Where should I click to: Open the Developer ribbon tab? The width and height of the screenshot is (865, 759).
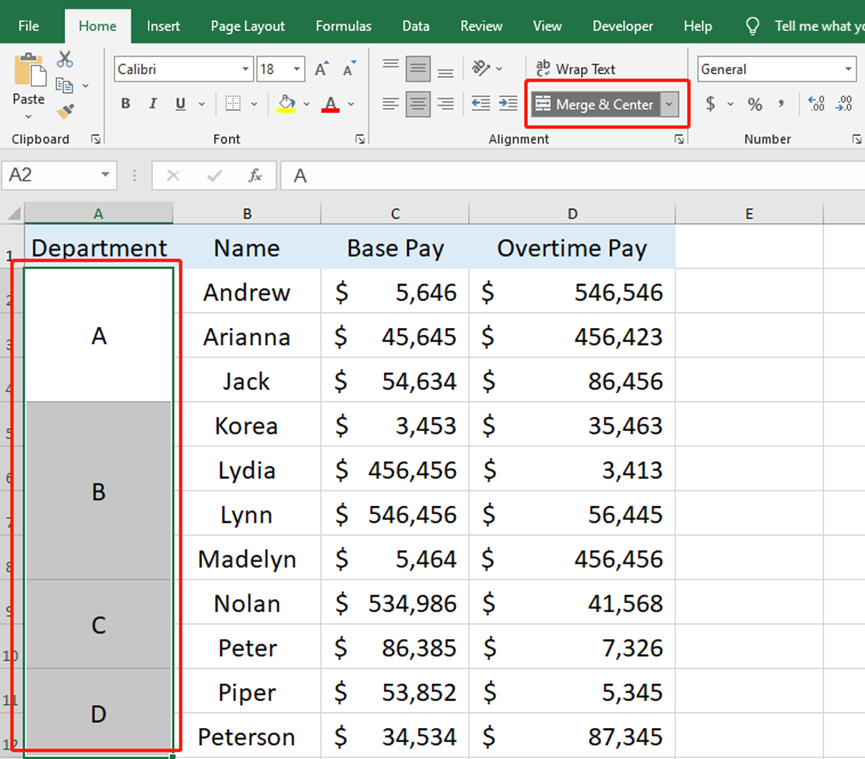[622, 26]
